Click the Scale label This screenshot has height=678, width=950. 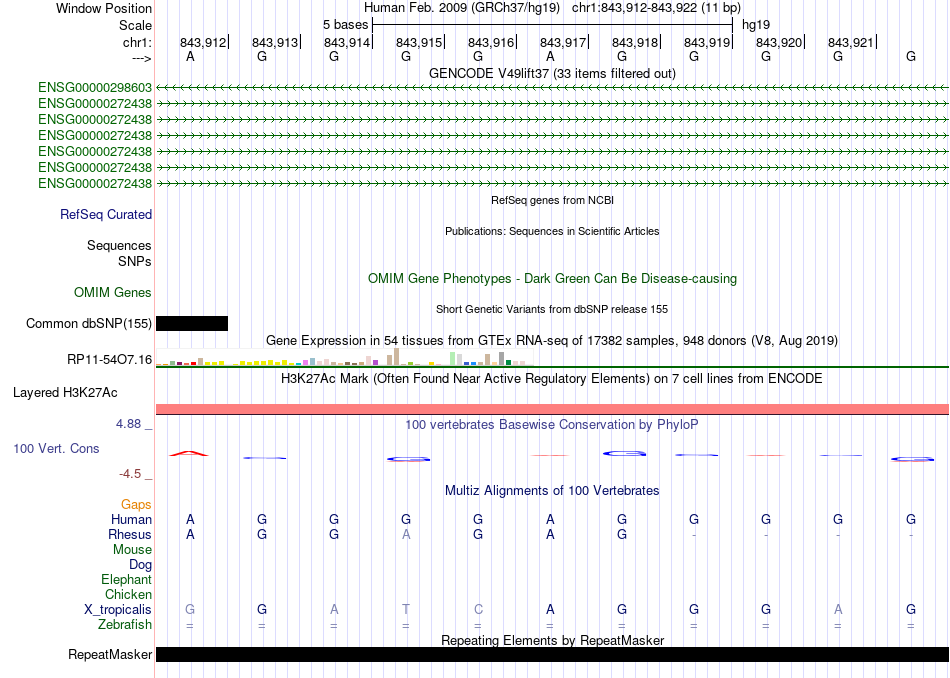pos(135,25)
